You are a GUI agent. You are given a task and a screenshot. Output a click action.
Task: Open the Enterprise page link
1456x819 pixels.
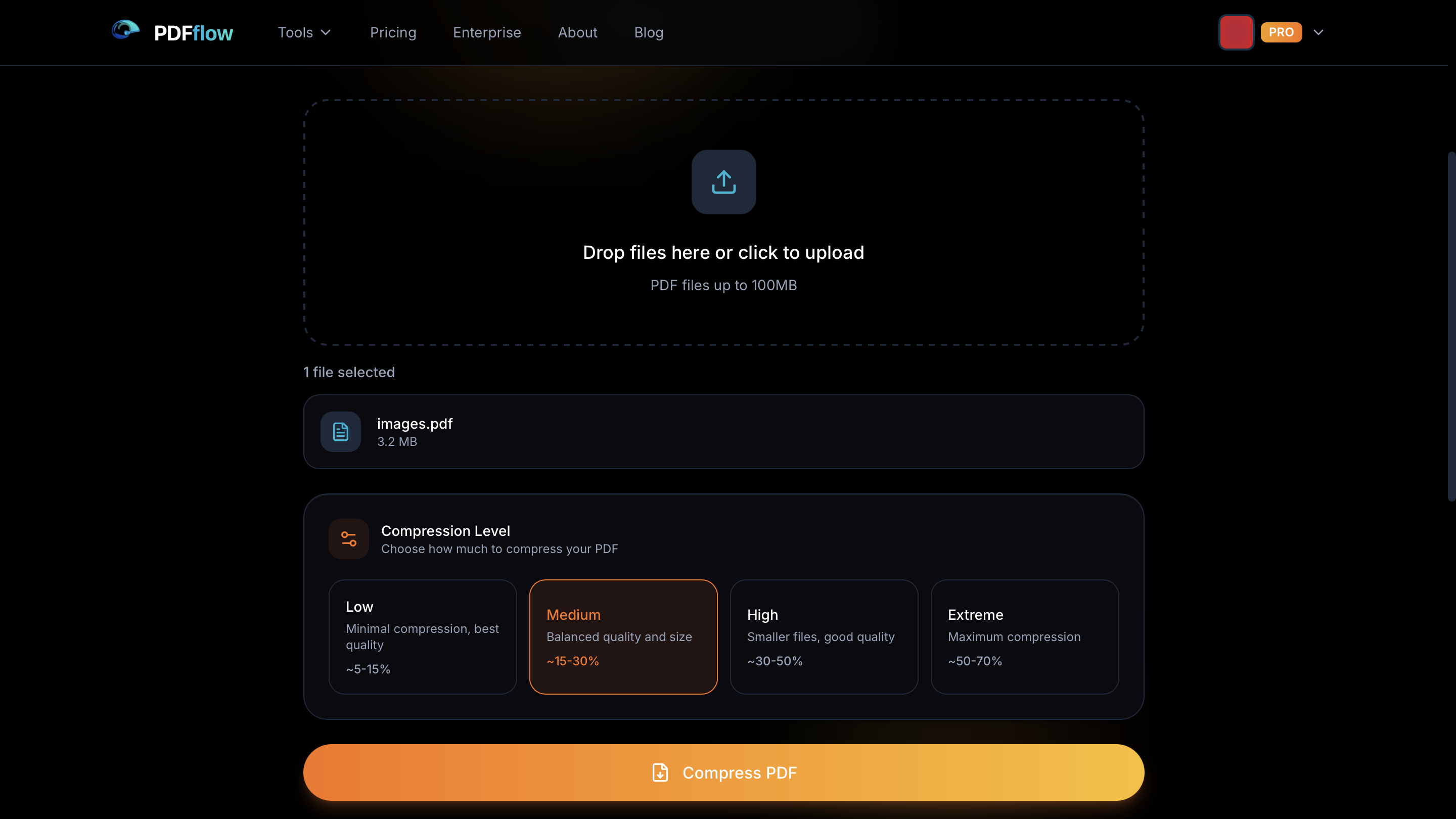487,32
